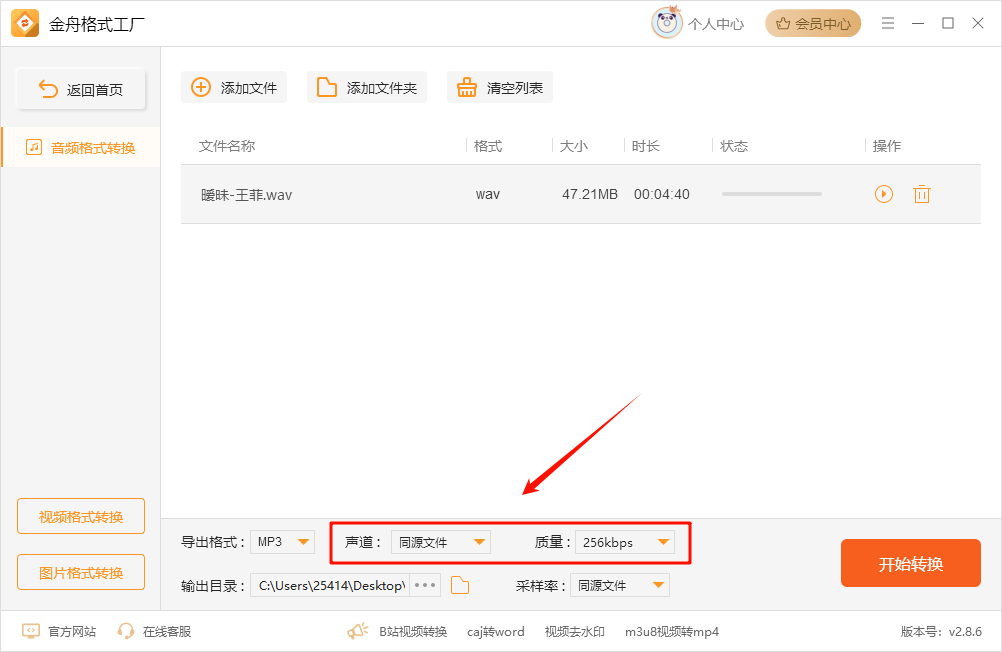Click the 输出目录 path field
This screenshot has width=1002, height=652.
(x=330, y=586)
